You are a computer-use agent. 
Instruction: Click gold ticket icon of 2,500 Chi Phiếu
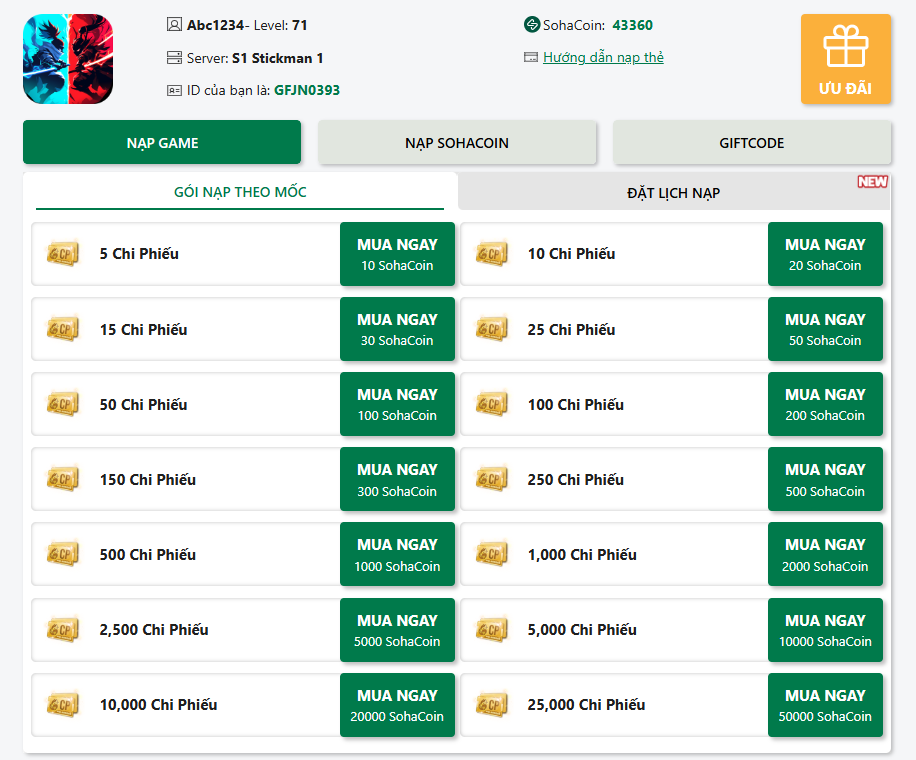point(63,630)
